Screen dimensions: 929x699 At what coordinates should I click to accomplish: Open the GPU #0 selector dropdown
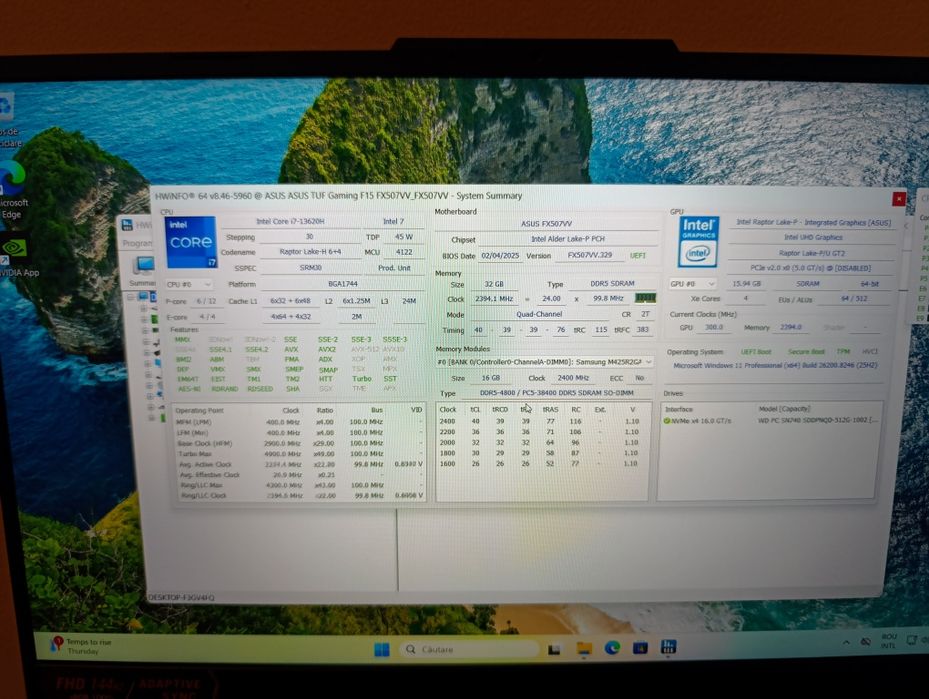click(x=693, y=284)
